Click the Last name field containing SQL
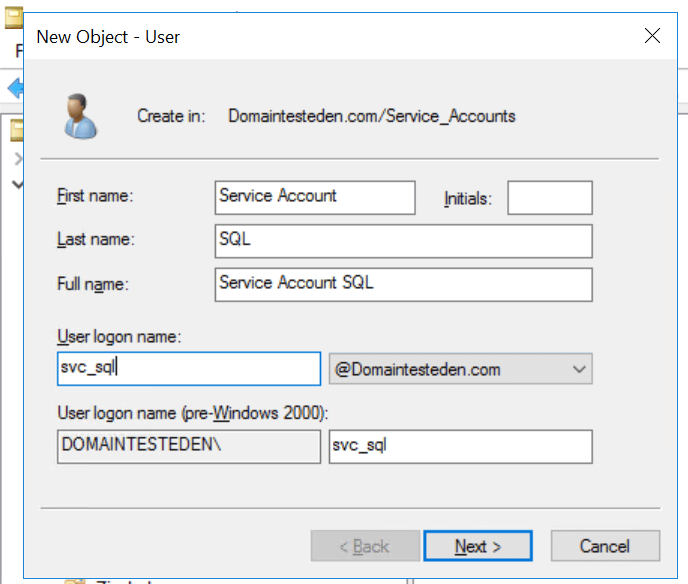Viewport: 688px width, 584px height. [403, 241]
